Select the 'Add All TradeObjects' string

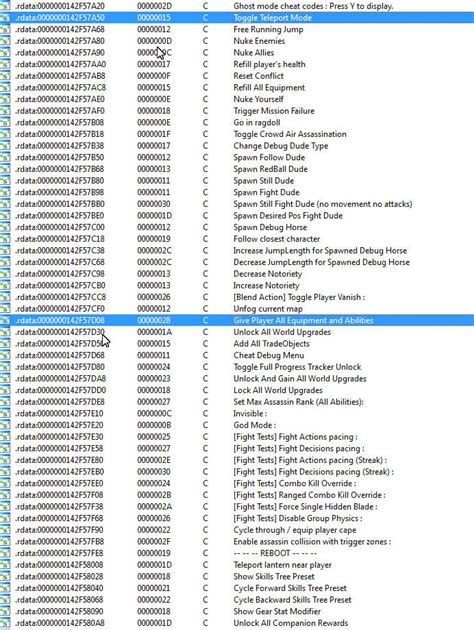coord(272,344)
